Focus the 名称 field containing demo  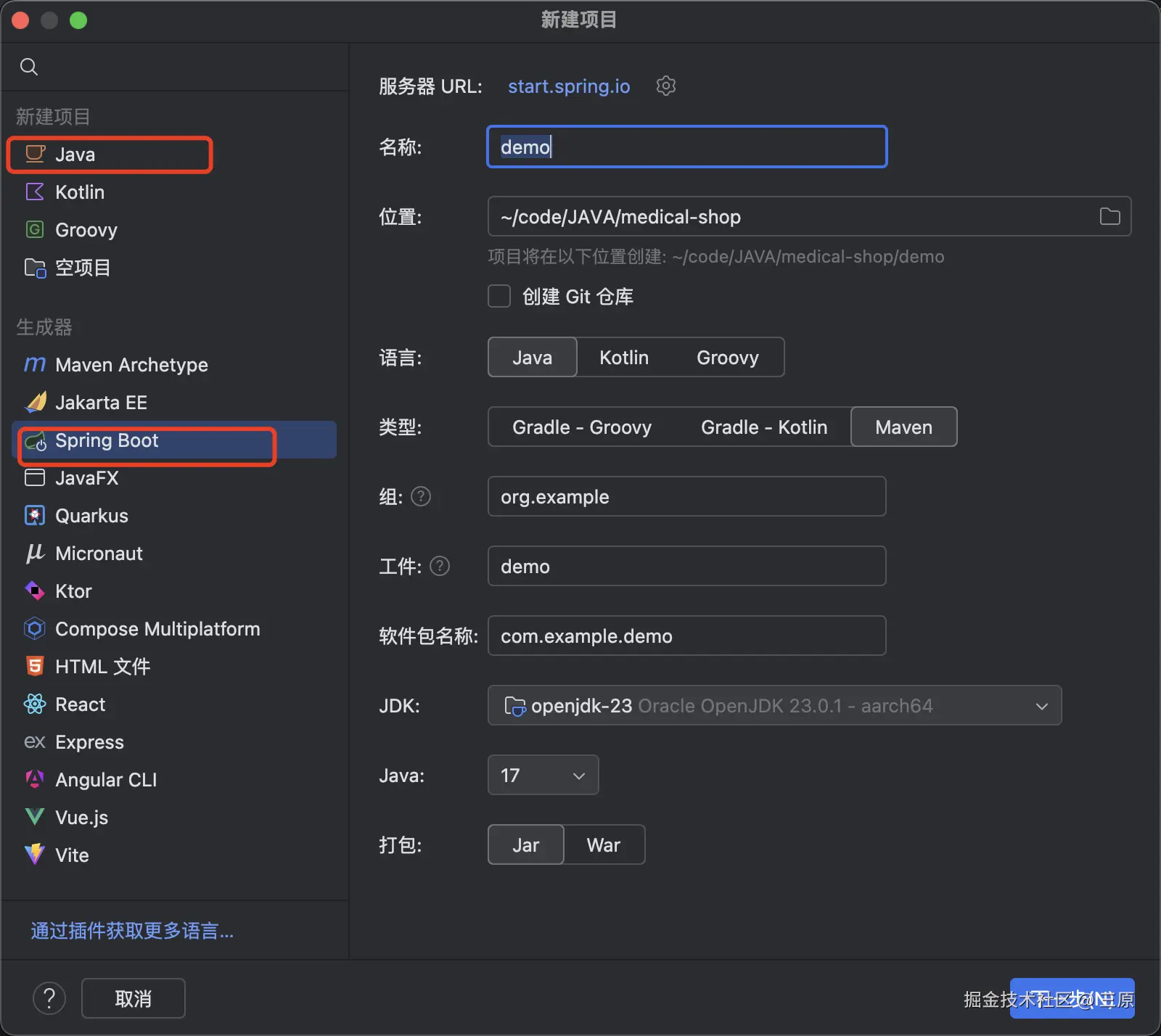pos(687,147)
